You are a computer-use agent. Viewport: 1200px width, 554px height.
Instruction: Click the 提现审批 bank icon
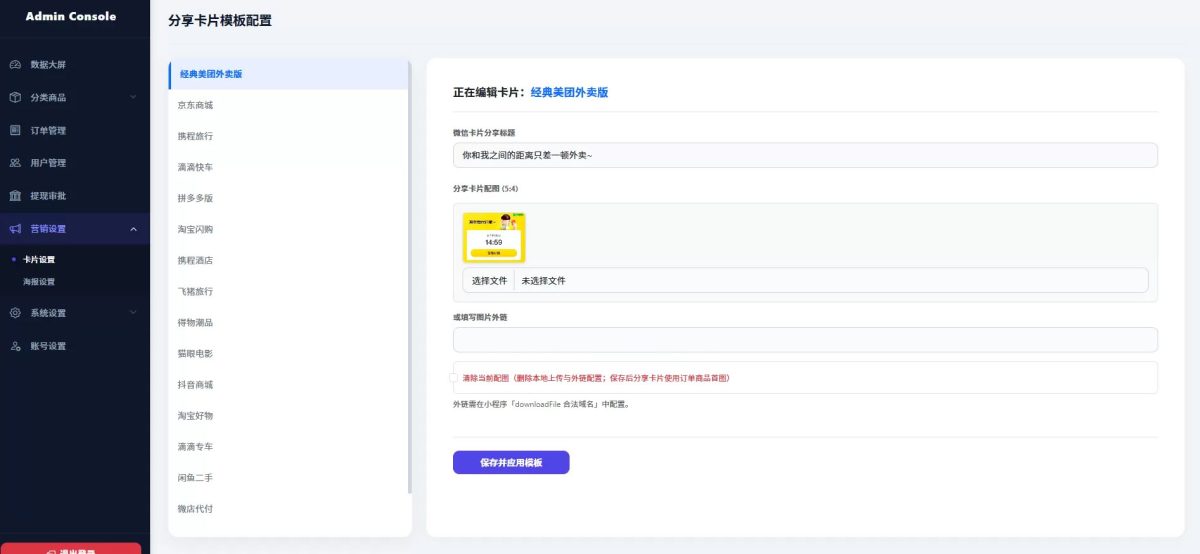(15, 196)
